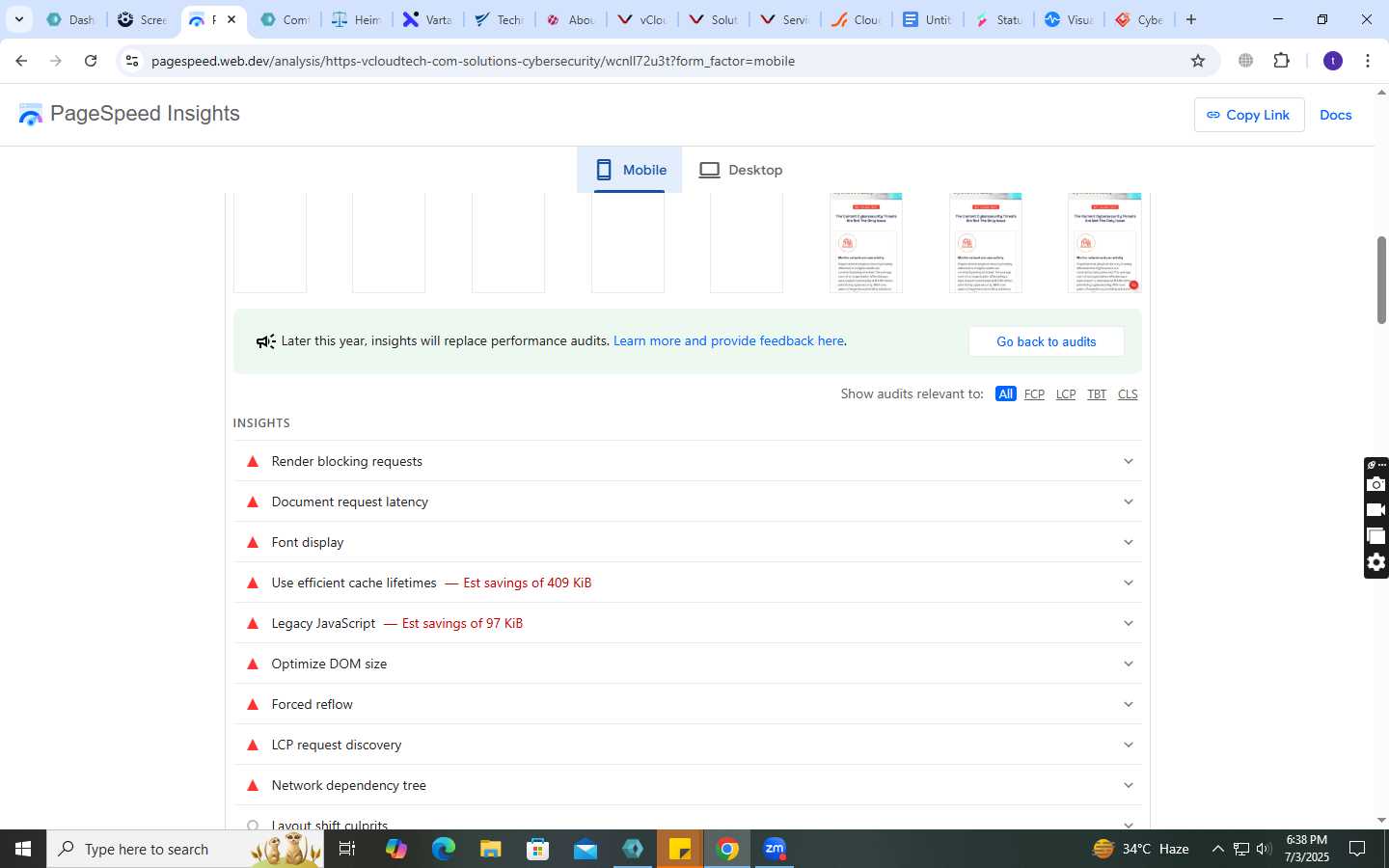Filter audits relevant to FCP

1034,393
